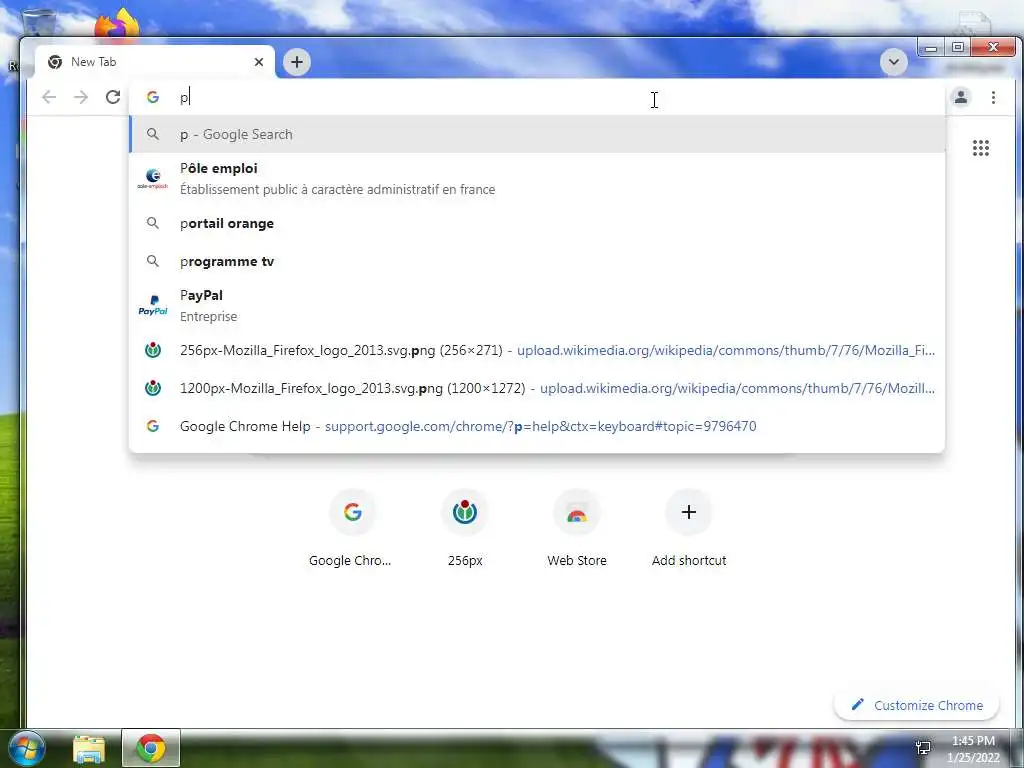
Task: Expand the tab search dropdown arrow
Action: pyautogui.click(x=893, y=62)
